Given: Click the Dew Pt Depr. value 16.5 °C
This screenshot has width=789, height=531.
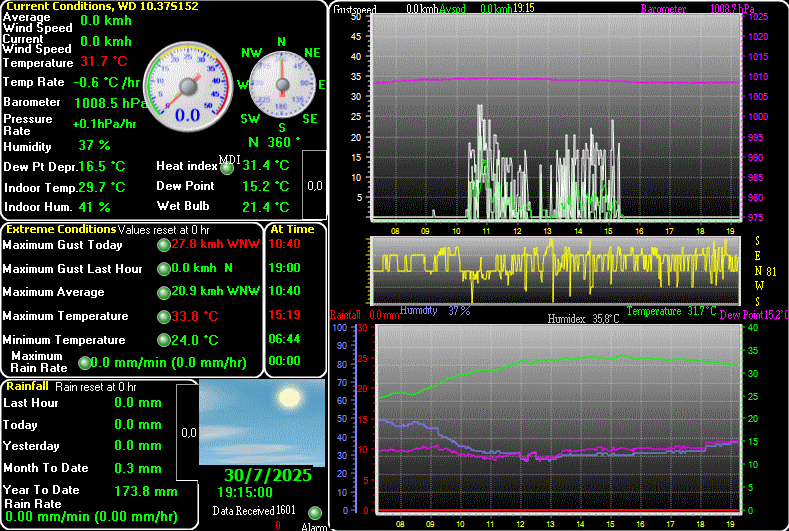Looking at the screenshot, I should point(102,167).
